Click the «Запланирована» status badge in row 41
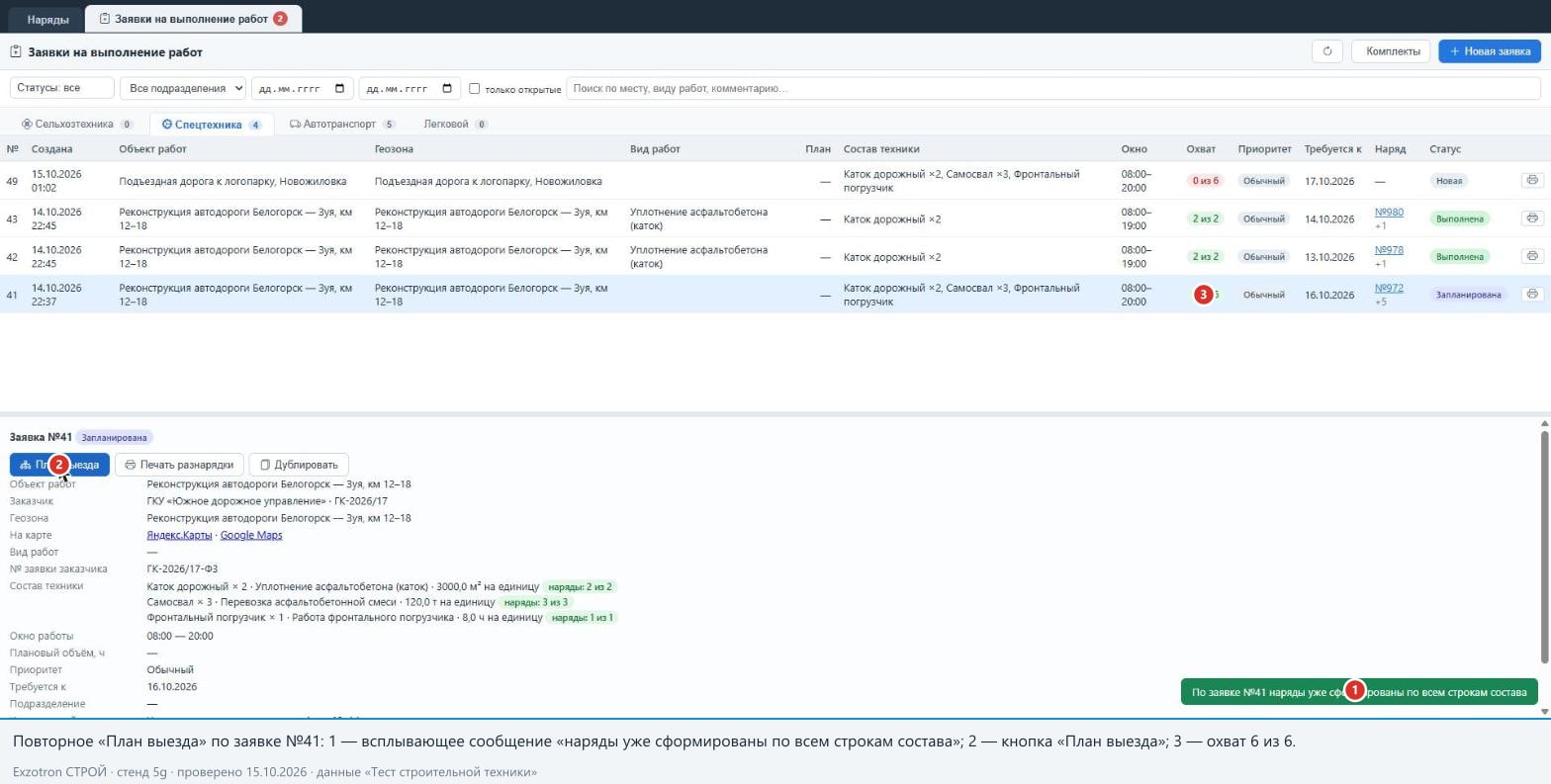The height and width of the screenshot is (784, 1551). 1468,295
